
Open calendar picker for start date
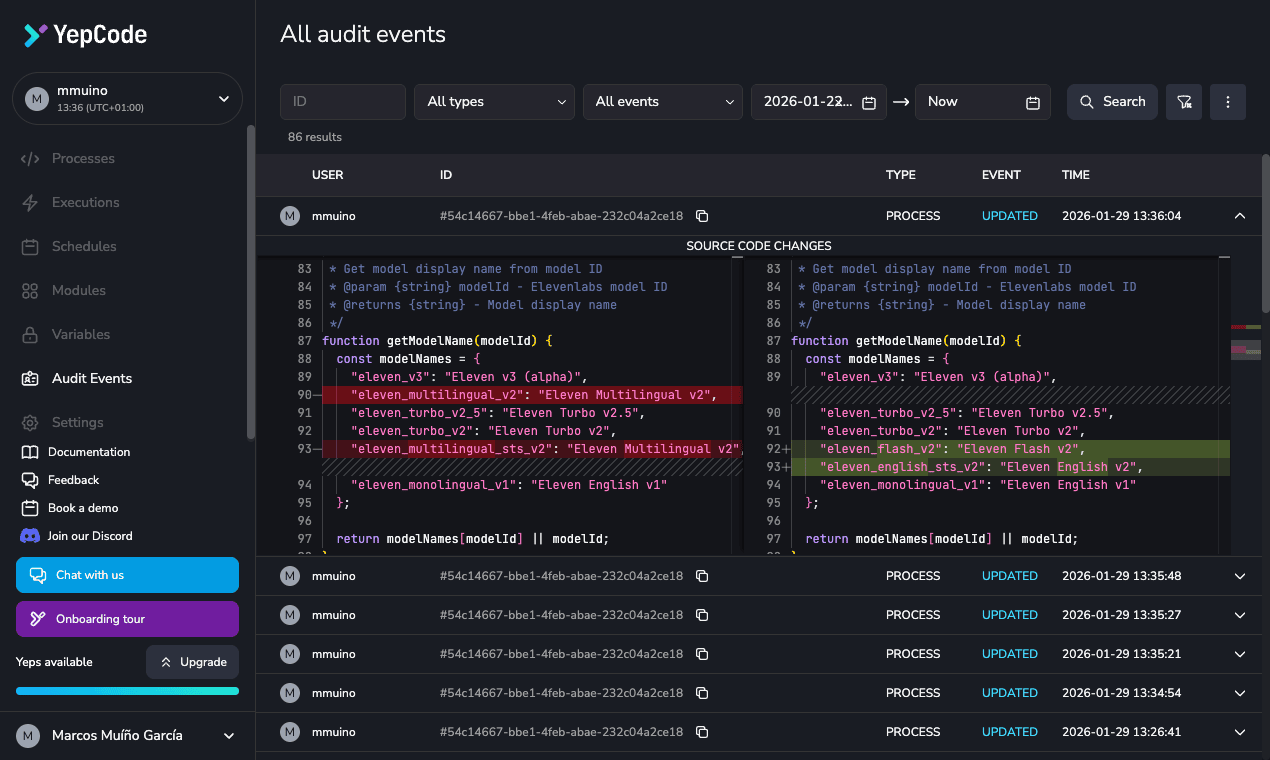point(869,102)
